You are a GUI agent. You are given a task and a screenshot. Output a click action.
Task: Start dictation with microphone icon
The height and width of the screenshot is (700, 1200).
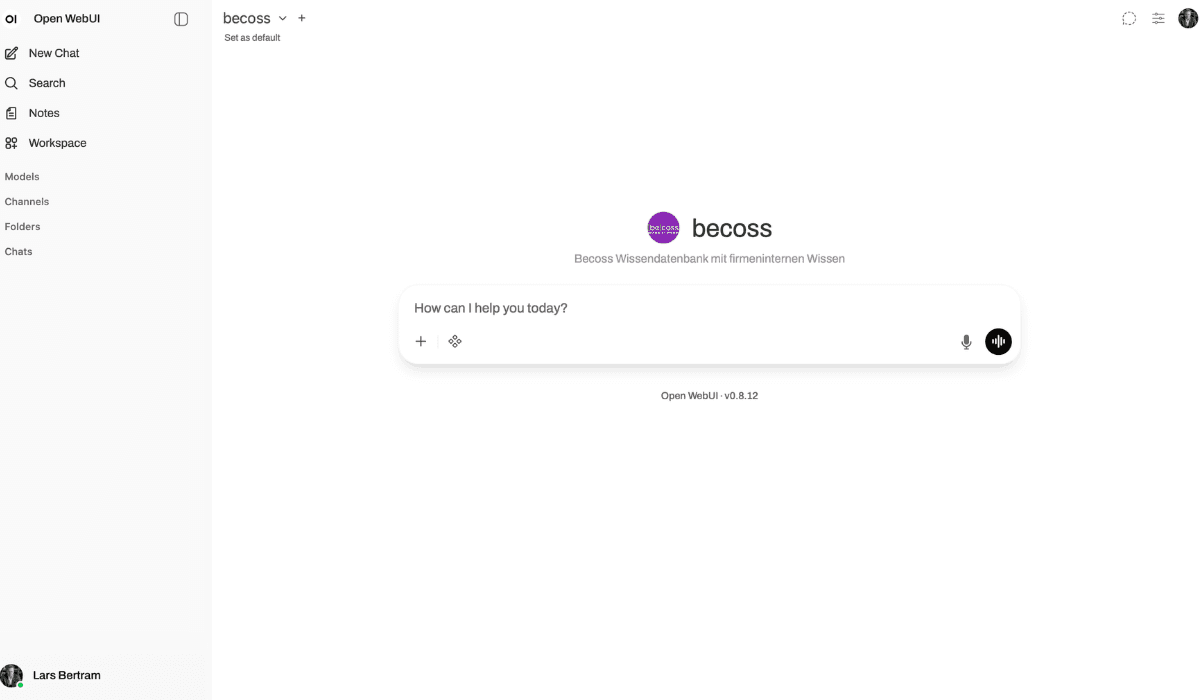click(966, 342)
